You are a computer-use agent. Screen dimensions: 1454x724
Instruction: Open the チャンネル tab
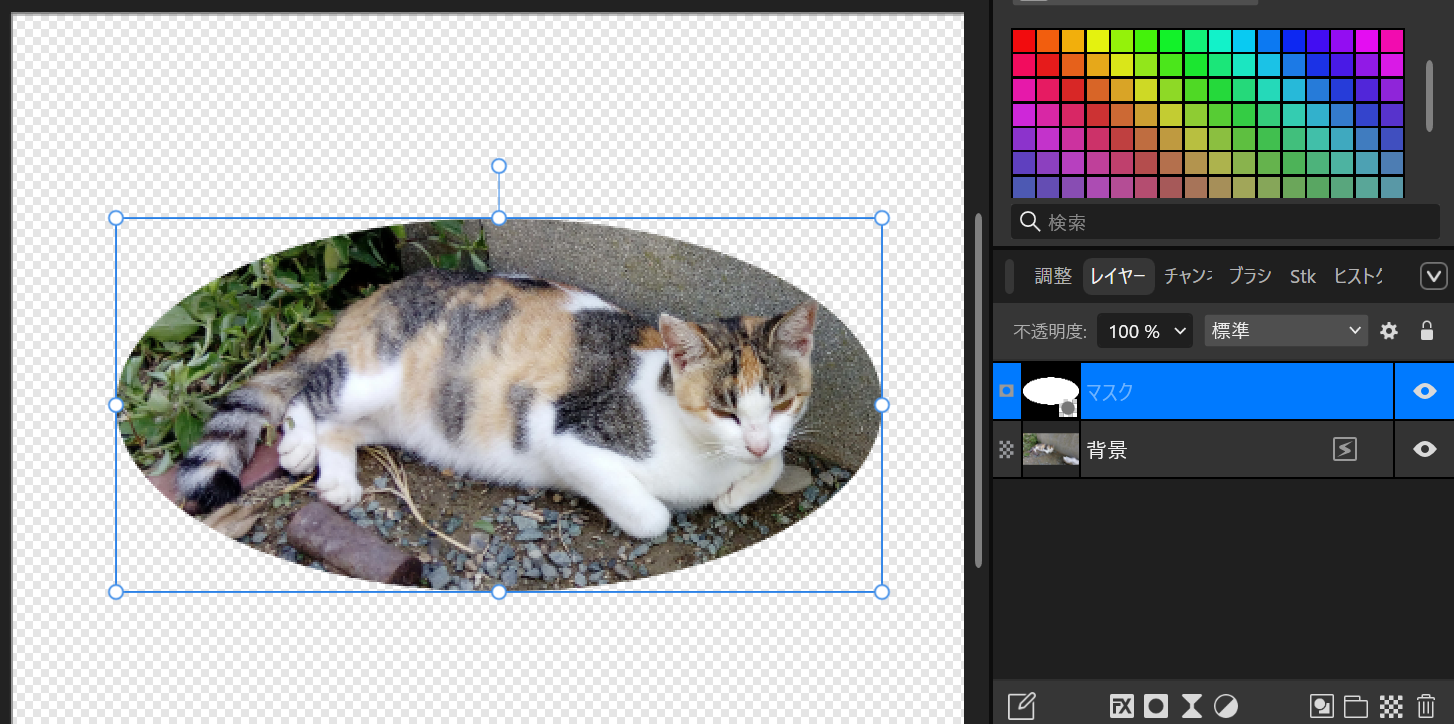tap(1188, 276)
